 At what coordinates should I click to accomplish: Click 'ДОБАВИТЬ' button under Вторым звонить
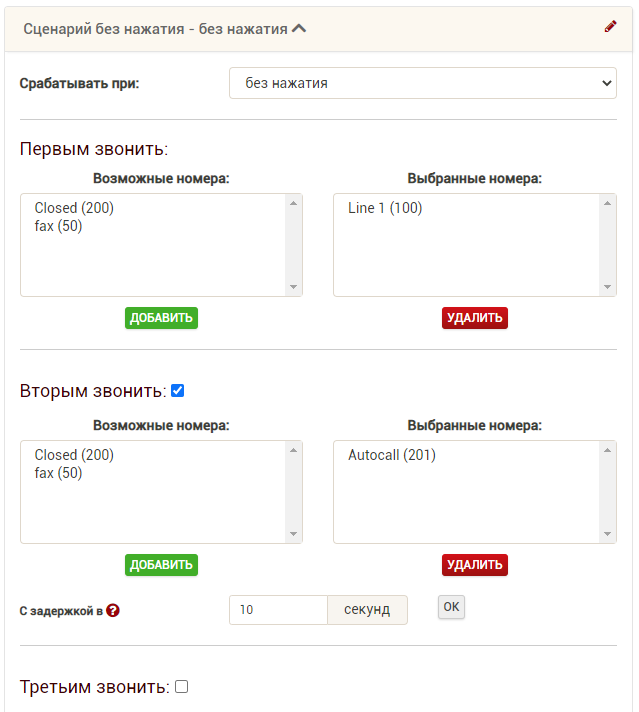(x=161, y=565)
